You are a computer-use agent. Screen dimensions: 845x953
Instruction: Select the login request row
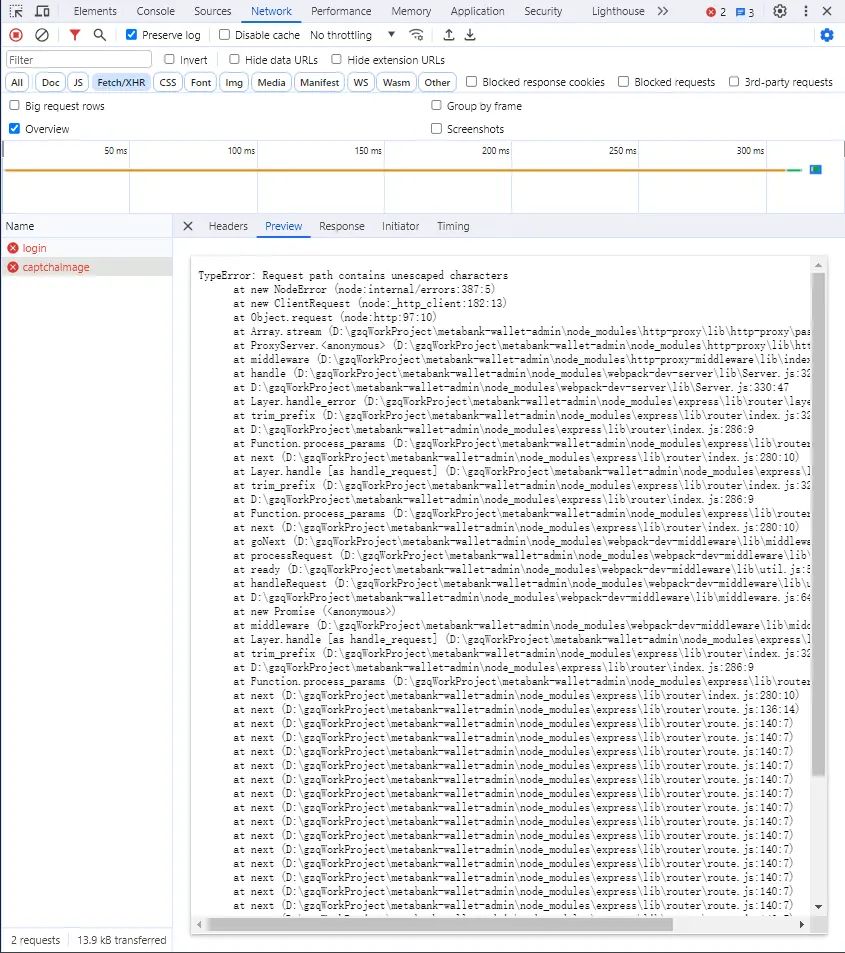86,248
